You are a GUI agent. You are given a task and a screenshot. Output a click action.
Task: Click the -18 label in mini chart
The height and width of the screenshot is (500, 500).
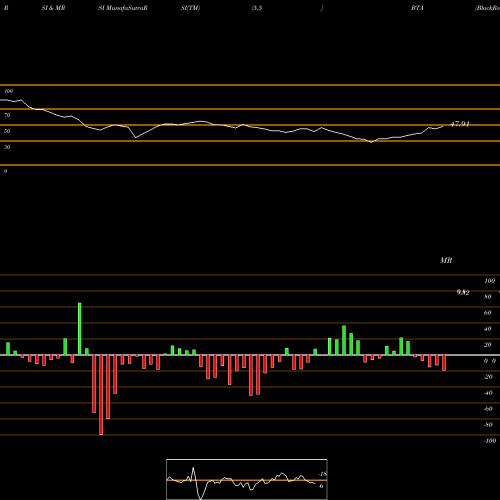point(323,474)
